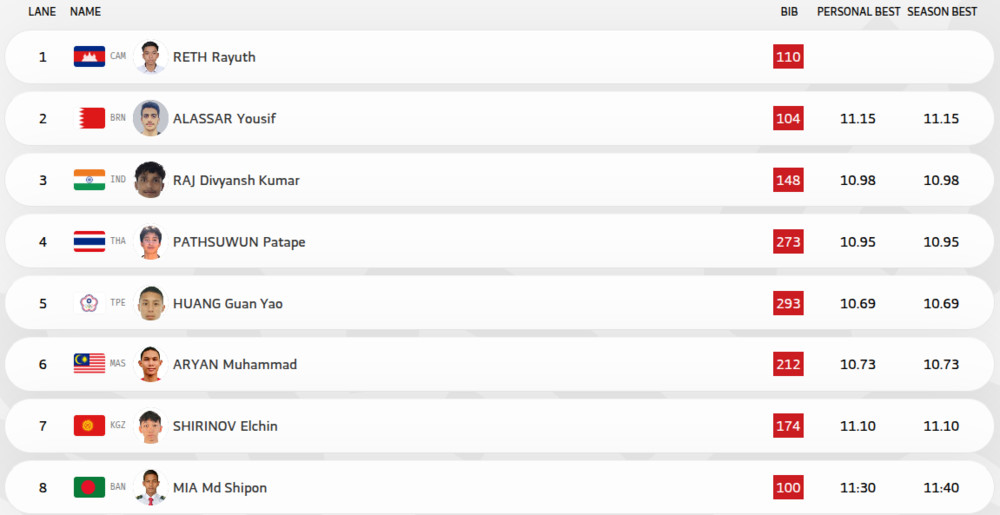Screen dimensions: 1000x515
Task: Click ARYAN Muhammad's athlete photo
Action: click(x=149, y=364)
